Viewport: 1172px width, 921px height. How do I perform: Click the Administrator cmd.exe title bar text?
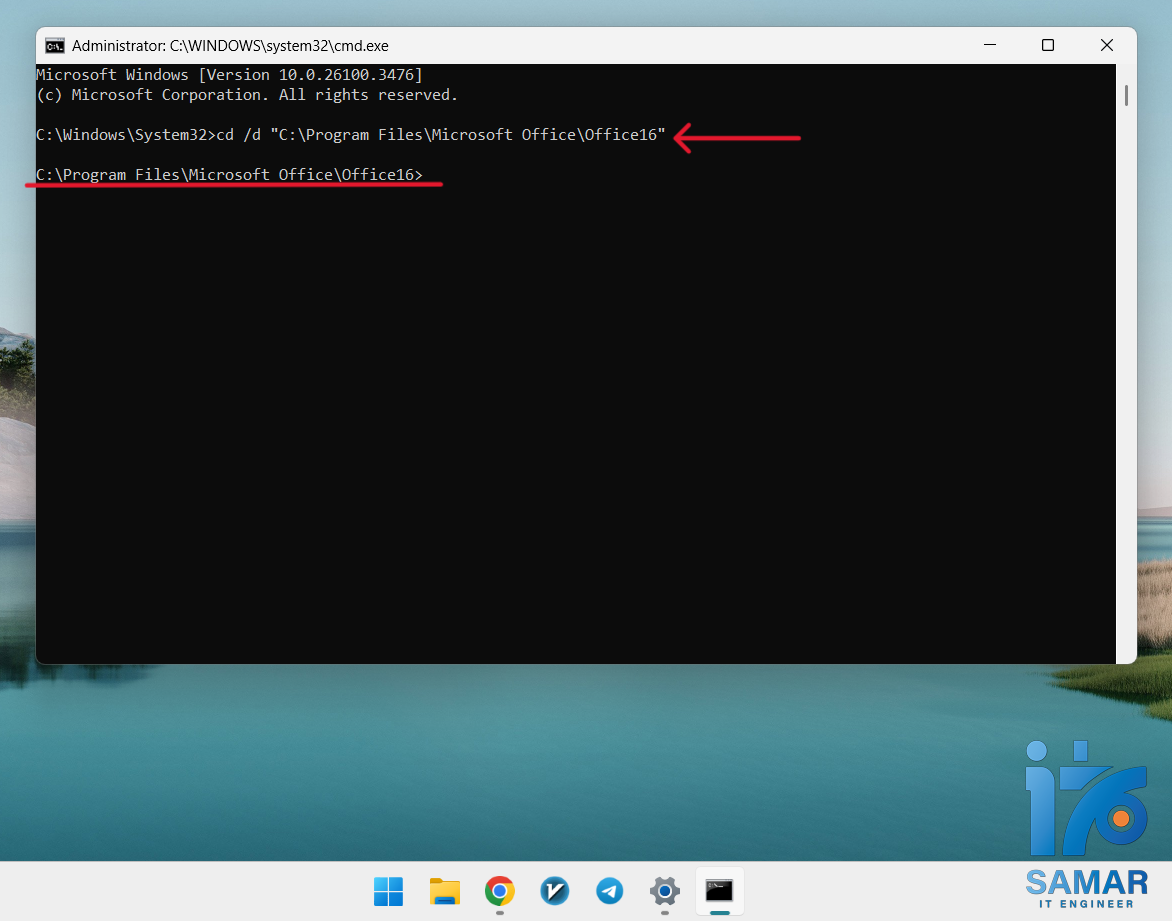tap(230, 45)
